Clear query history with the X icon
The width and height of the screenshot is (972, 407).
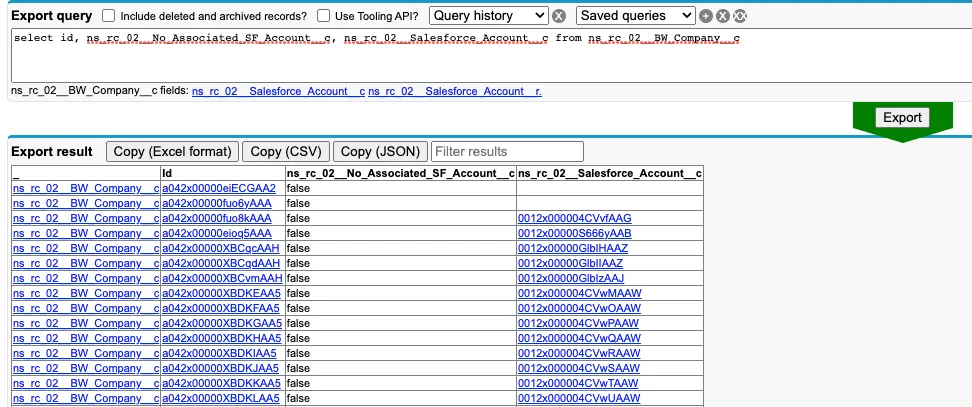click(559, 16)
